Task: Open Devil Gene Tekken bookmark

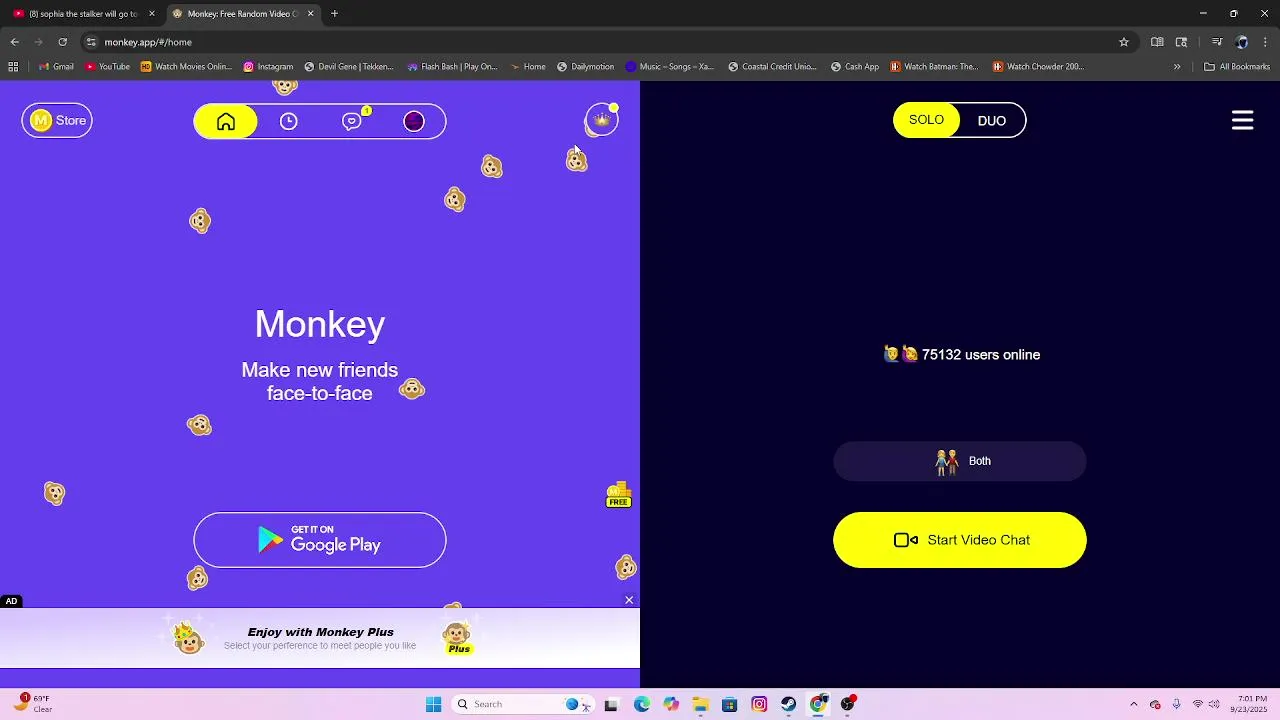Action: pos(349,67)
